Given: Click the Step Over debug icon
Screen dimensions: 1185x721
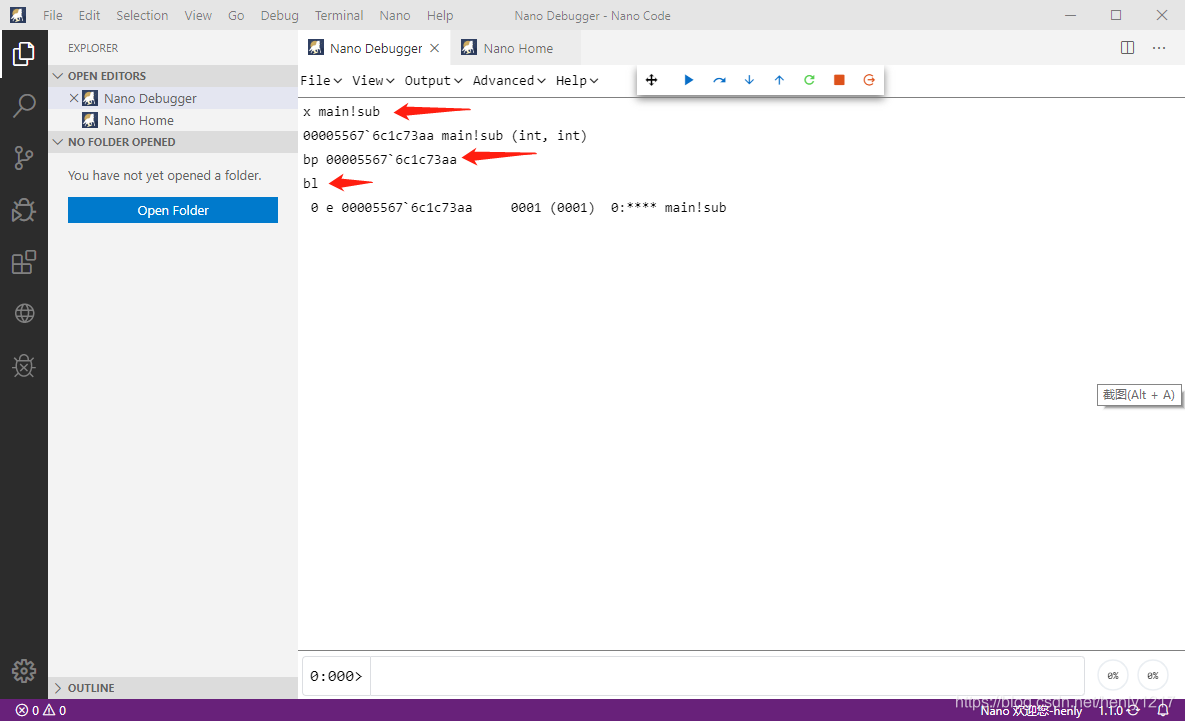Looking at the screenshot, I should click(719, 80).
